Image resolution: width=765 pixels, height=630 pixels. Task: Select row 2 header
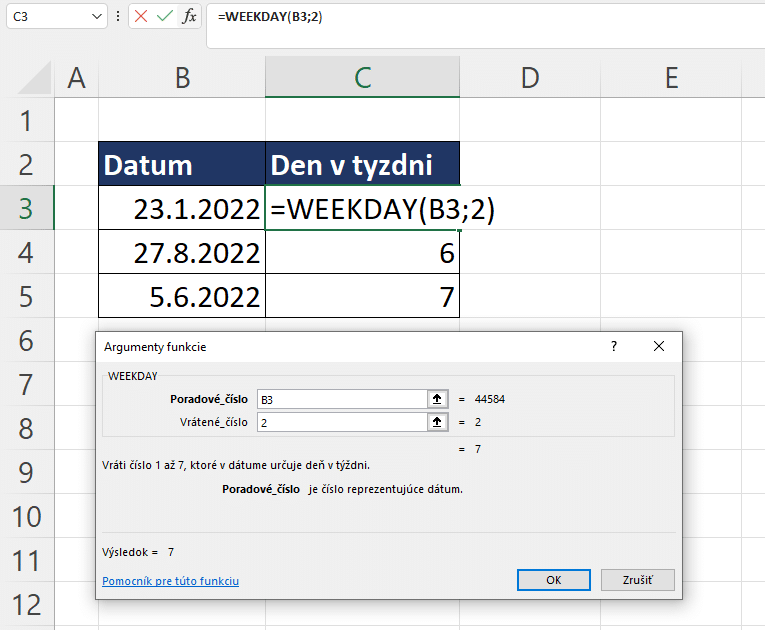pos(26,164)
